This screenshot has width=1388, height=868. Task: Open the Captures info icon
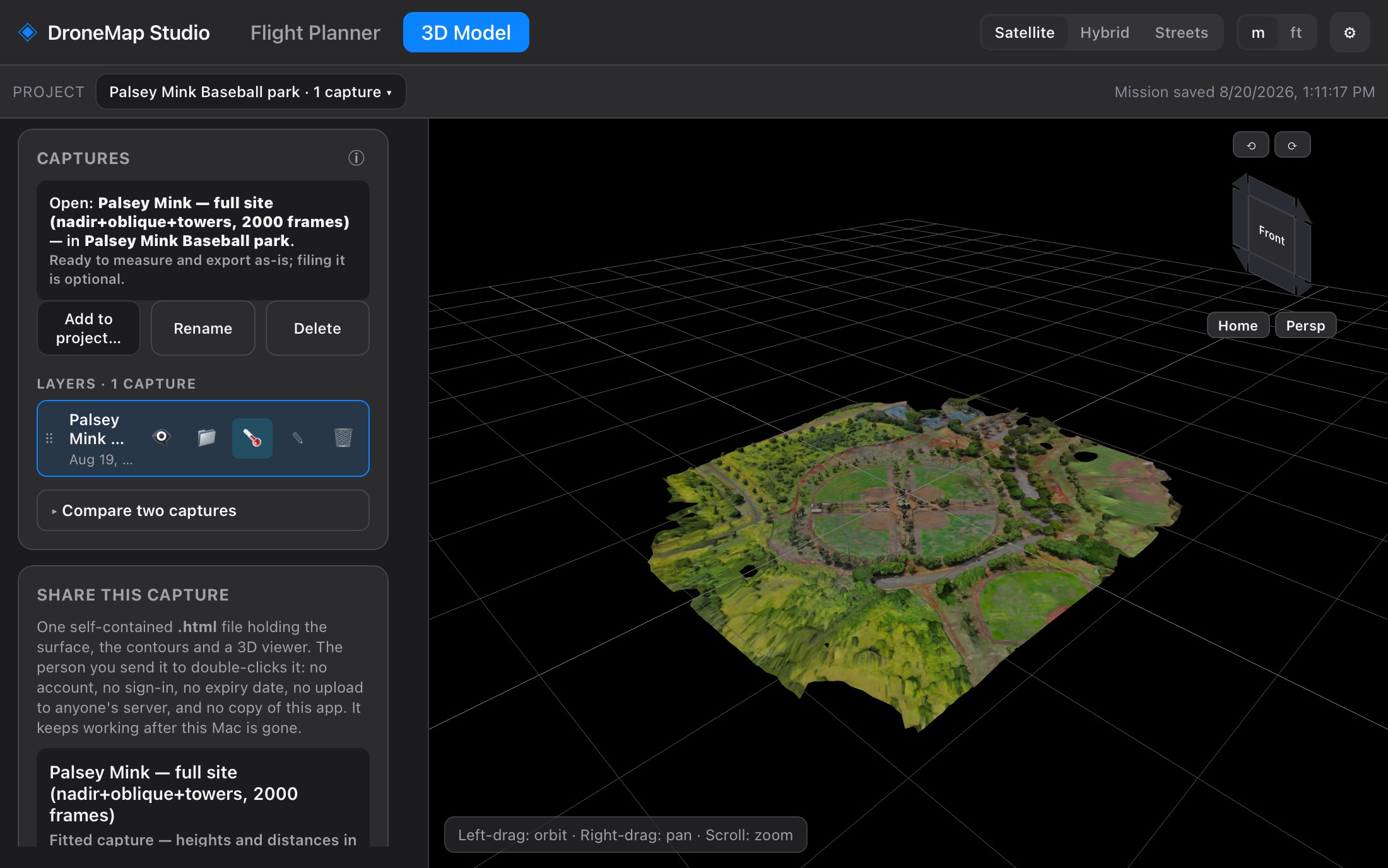pos(356,158)
